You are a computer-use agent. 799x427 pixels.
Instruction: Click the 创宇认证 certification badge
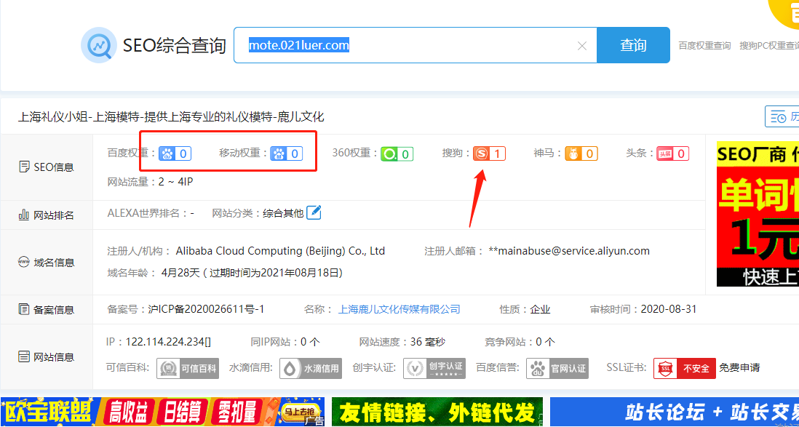[x=435, y=368]
